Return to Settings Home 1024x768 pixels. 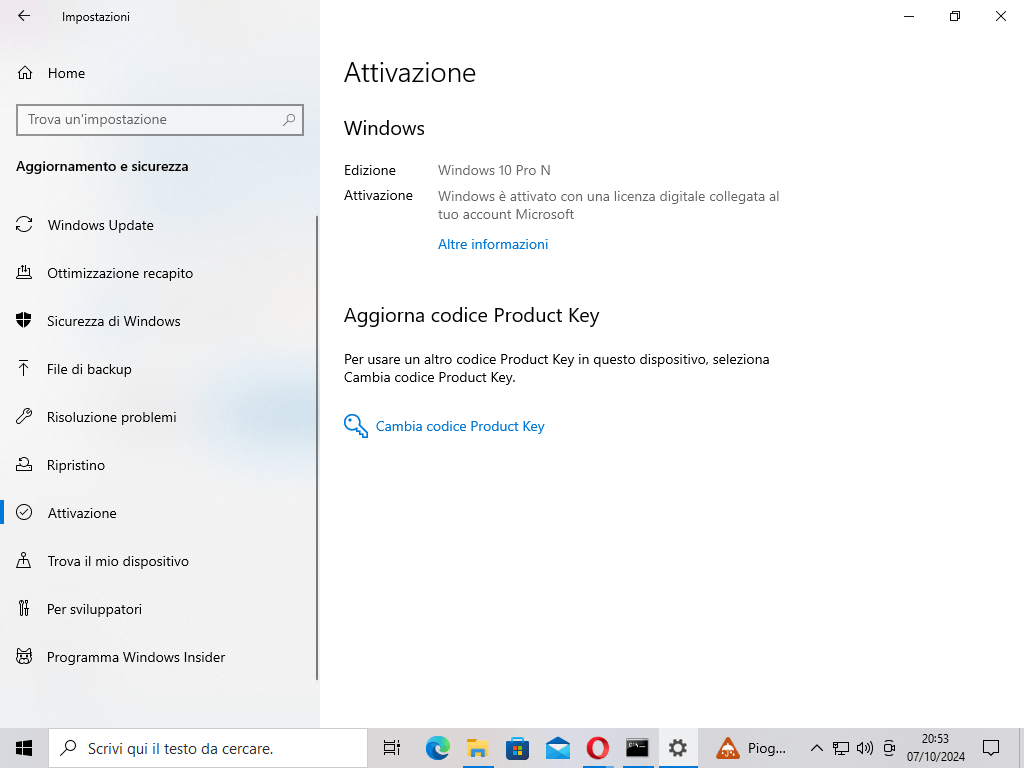[67, 73]
